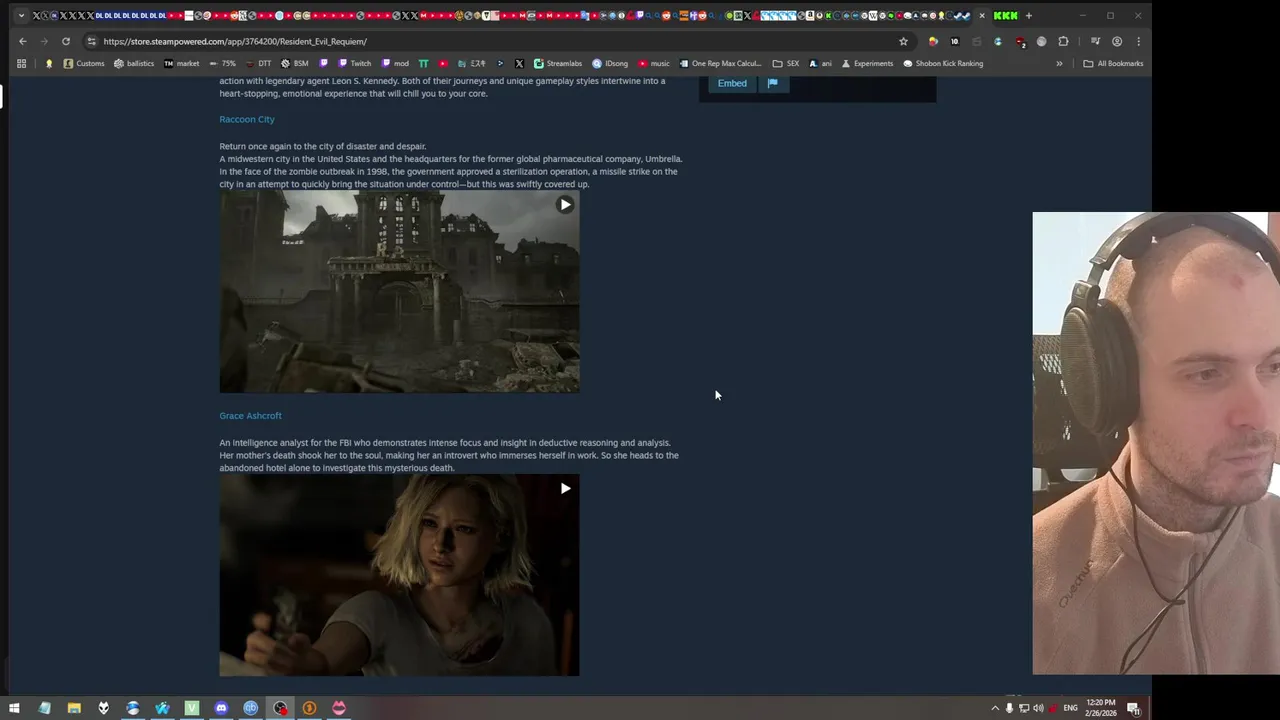Go back to the previous browser page
This screenshot has width=1280, height=720.
point(22,41)
